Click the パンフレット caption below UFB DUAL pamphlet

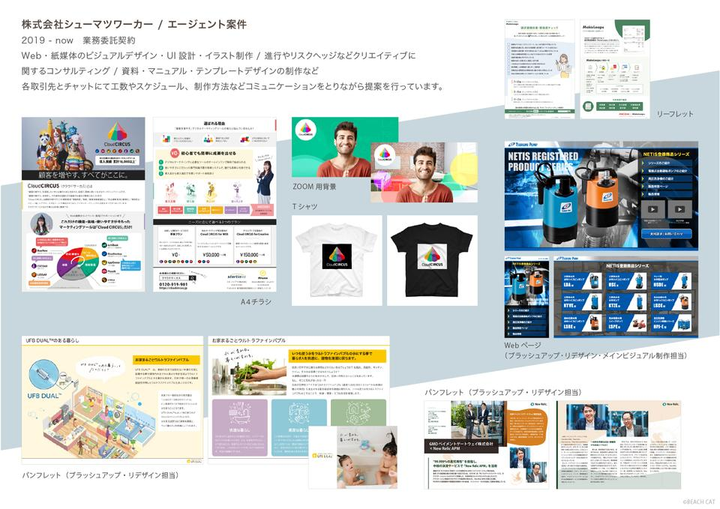pos(101,475)
